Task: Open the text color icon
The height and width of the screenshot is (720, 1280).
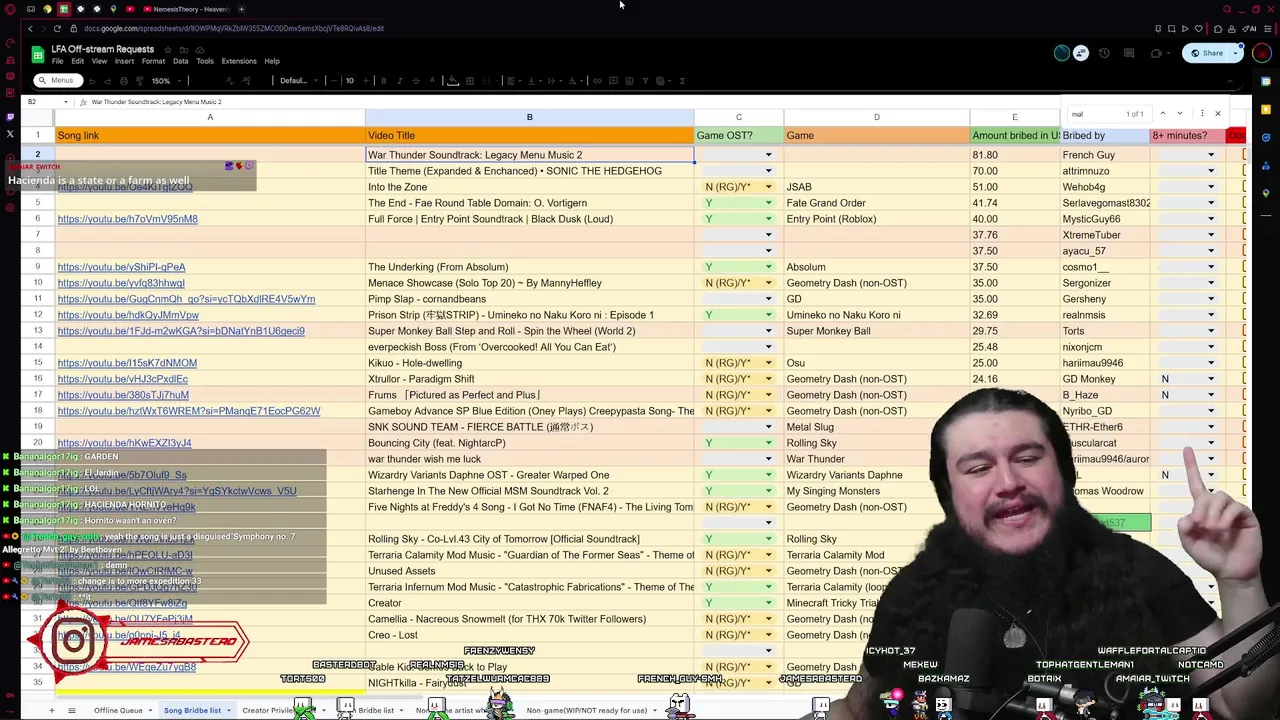Action: click(x=432, y=81)
